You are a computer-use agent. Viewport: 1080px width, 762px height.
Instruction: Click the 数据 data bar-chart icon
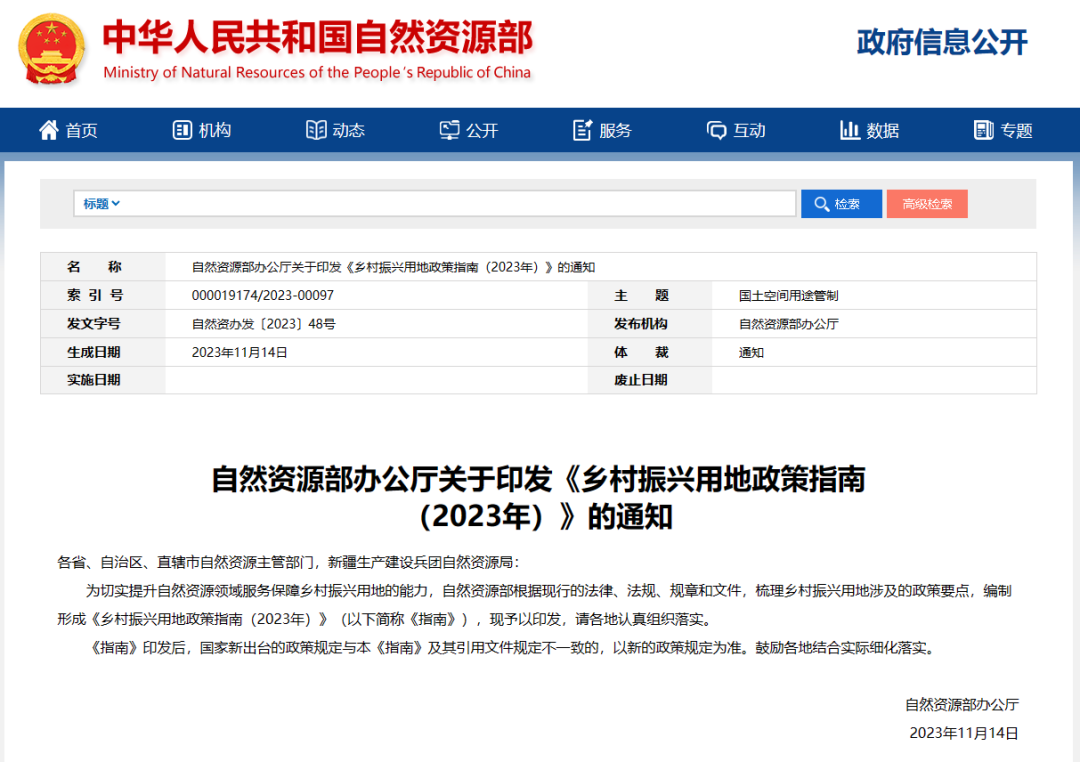click(851, 129)
